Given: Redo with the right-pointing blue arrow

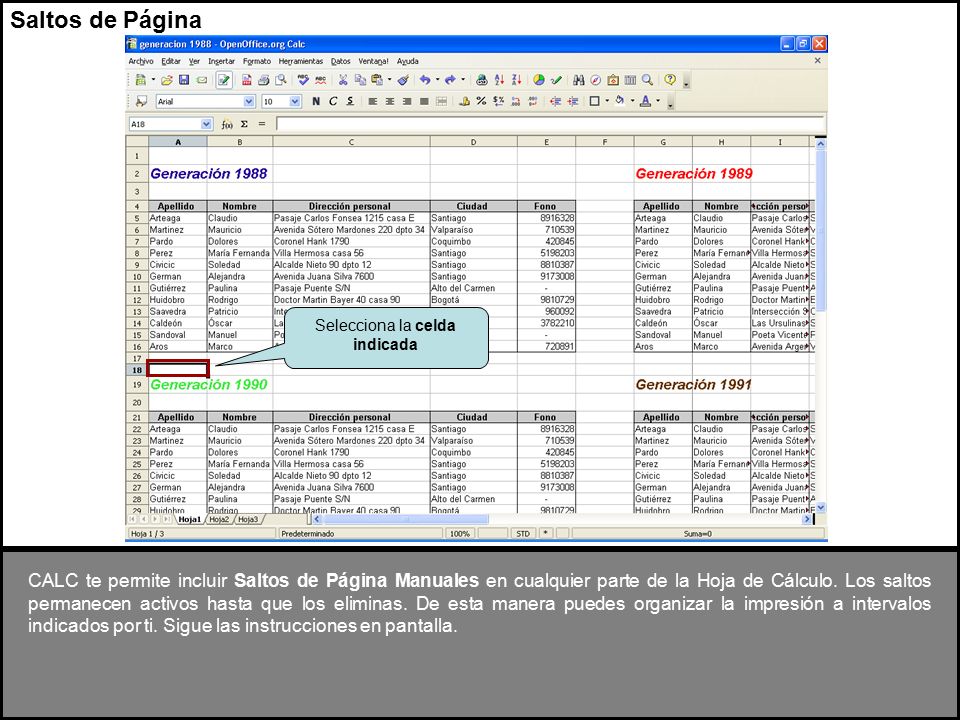Looking at the screenshot, I should [x=450, y=80].
